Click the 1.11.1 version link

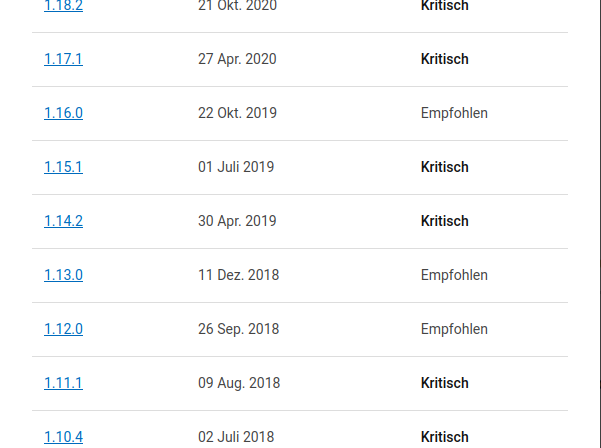(63, 383)
